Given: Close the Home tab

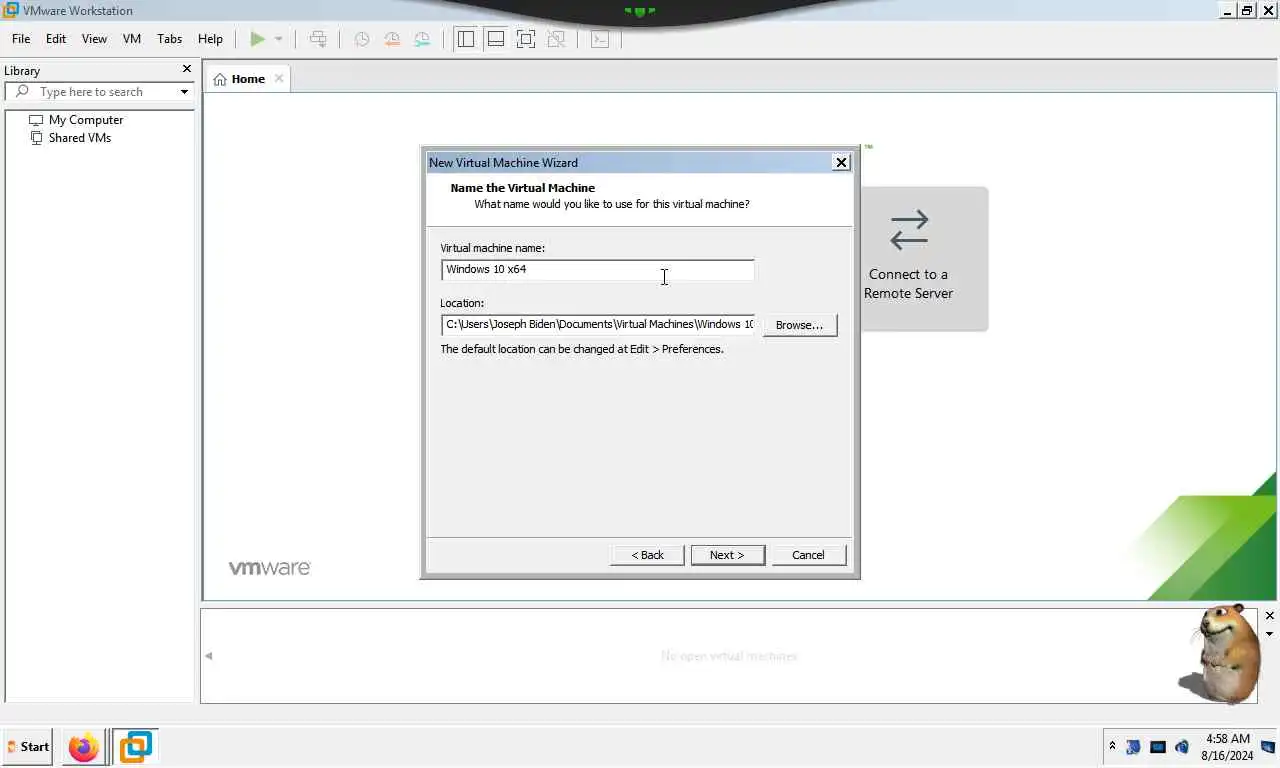Looking at the screenshot, I should click(279, 79).
